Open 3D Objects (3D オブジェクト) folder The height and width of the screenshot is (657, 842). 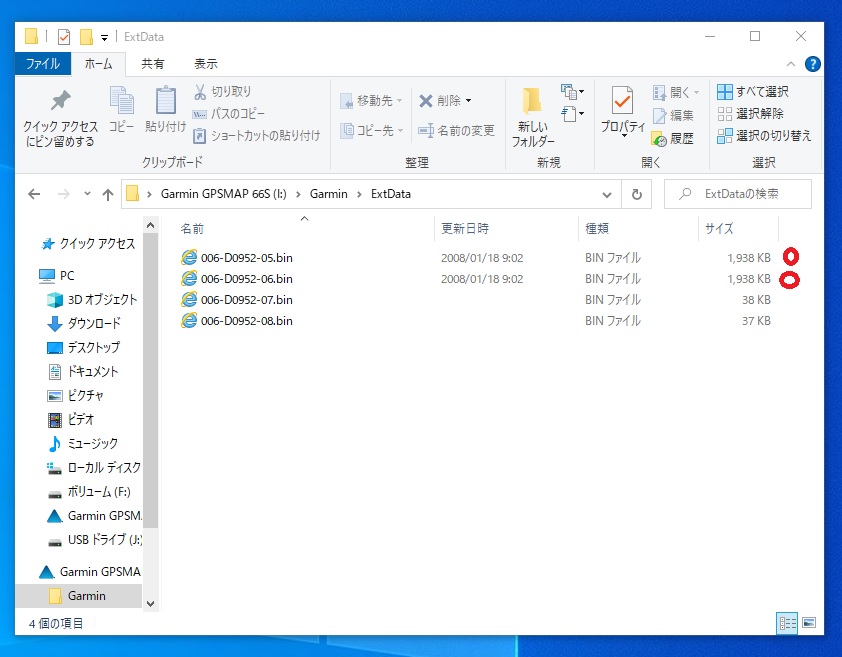pos(92,300)
